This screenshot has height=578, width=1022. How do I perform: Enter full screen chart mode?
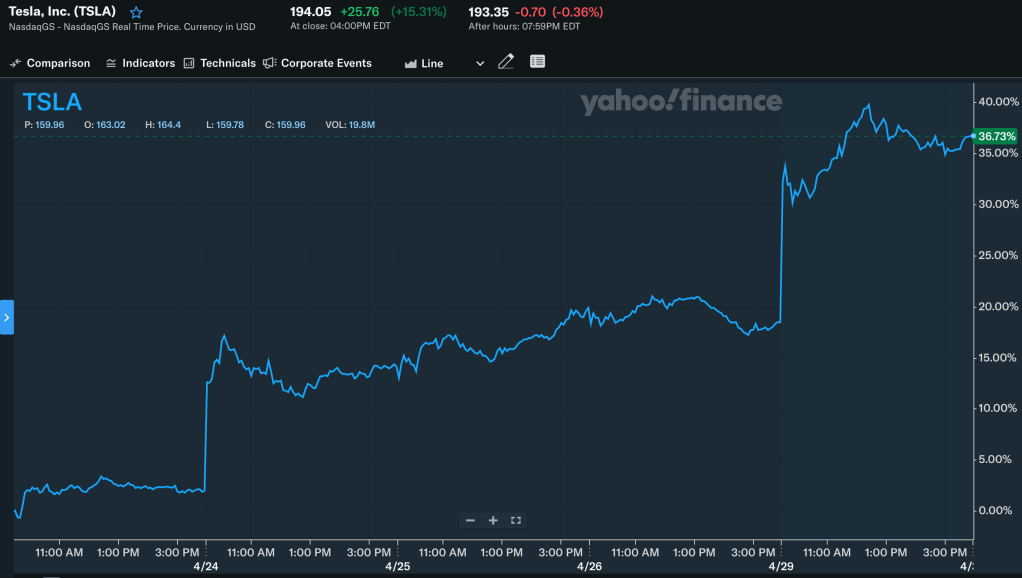(x=516, y=520)
